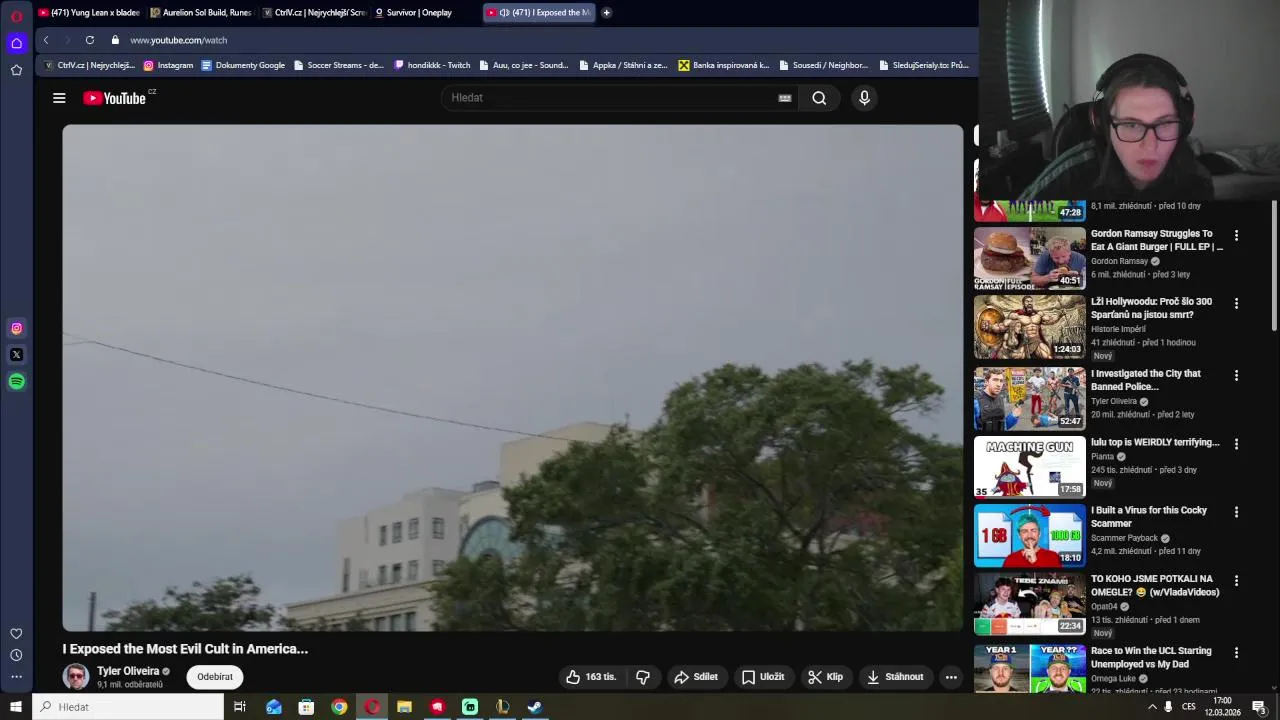Open X (Twitter) in Opera sidebar
The height and width of the screenshot is (720, 1280).
(16, 355)
